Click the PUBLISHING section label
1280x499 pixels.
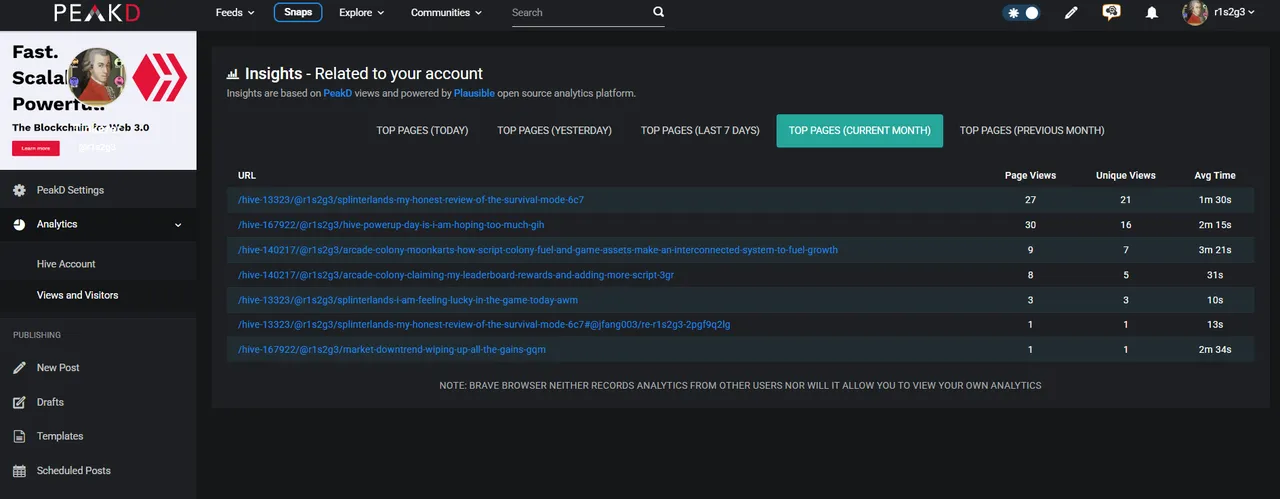tap(37, 335)
